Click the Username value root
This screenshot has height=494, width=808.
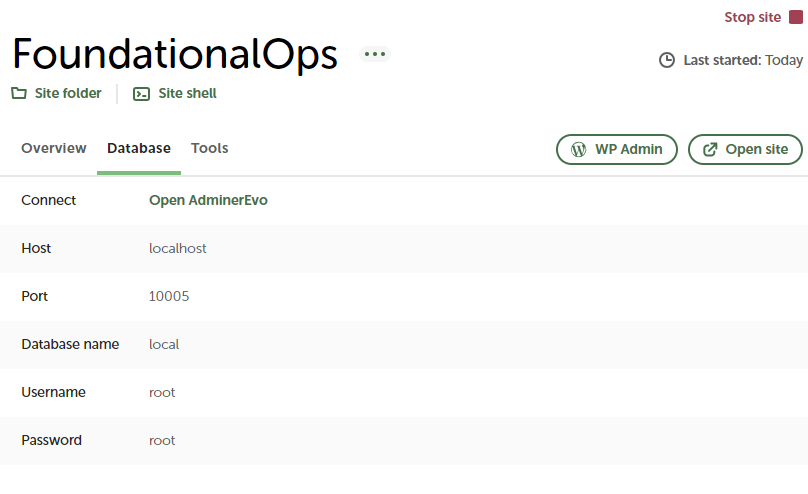click(x=162, y=392)
